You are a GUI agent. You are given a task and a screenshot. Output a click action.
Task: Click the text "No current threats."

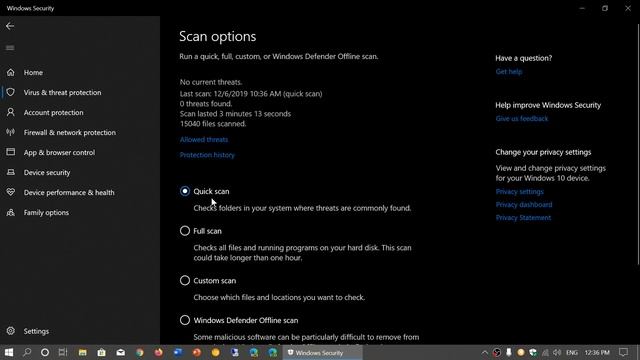pyautogui.click(x=211, y=82)
